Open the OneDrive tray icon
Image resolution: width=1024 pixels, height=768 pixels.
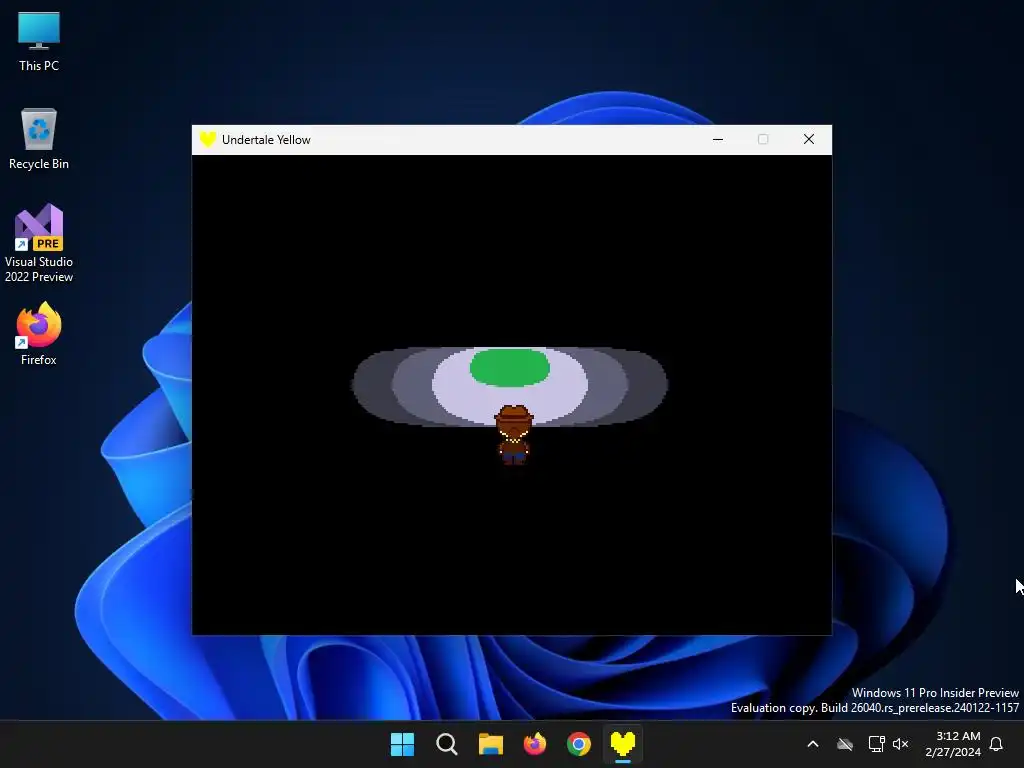(845, 744)
